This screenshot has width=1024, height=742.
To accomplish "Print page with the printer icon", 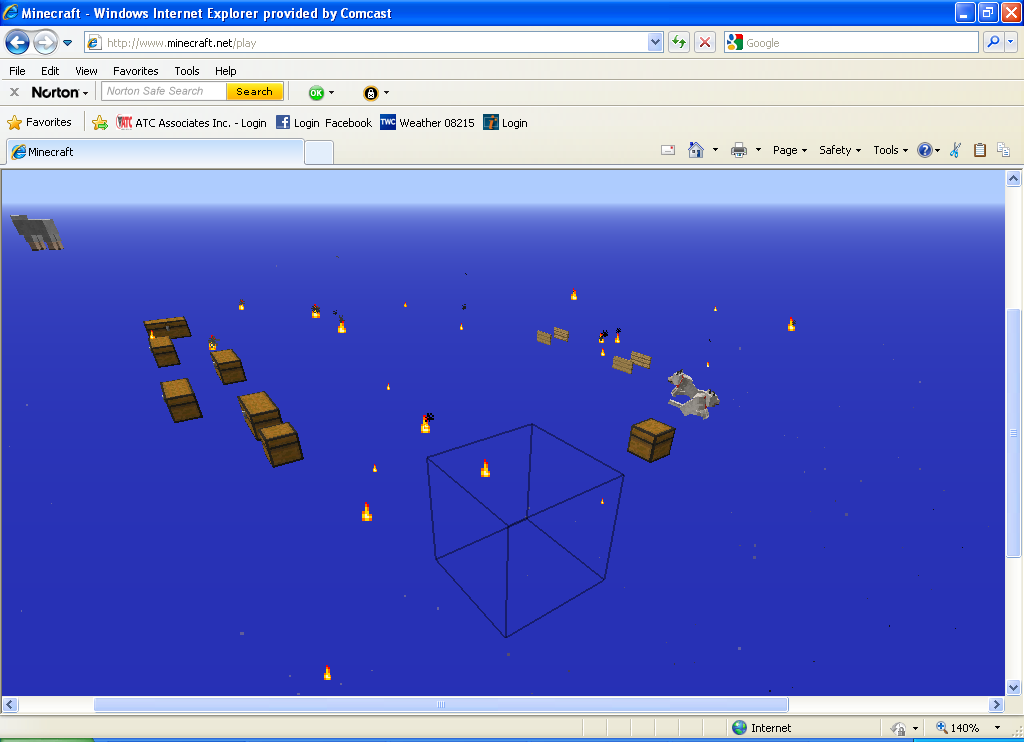I will click(x=739, y=150).
